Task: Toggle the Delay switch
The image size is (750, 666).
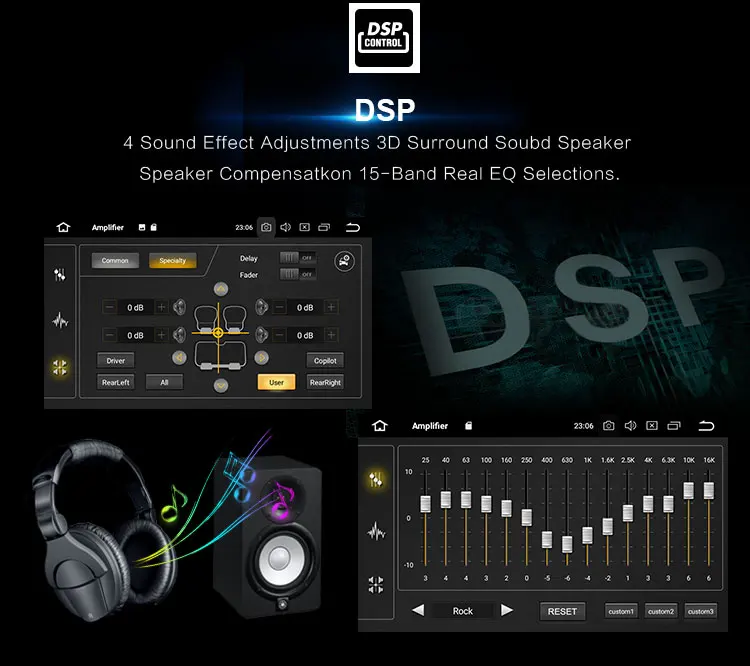Action: pos(298,258)
